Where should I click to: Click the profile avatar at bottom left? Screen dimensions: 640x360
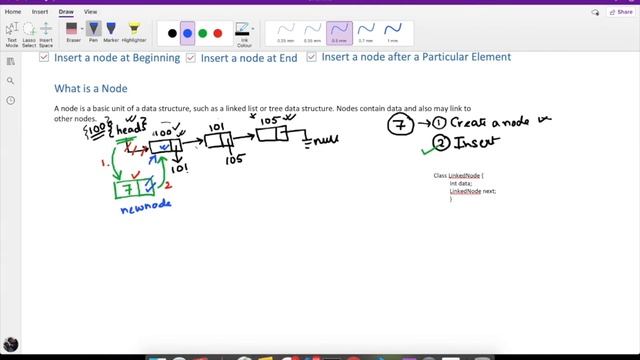(11, 344)
